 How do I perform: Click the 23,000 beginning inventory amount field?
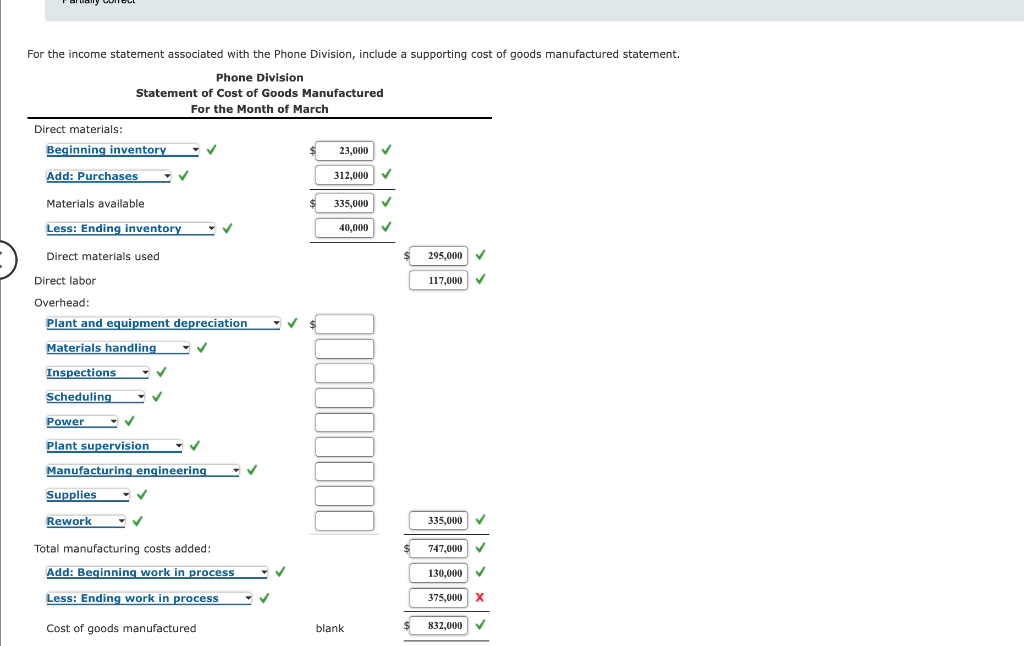click(x=344, y=151)
